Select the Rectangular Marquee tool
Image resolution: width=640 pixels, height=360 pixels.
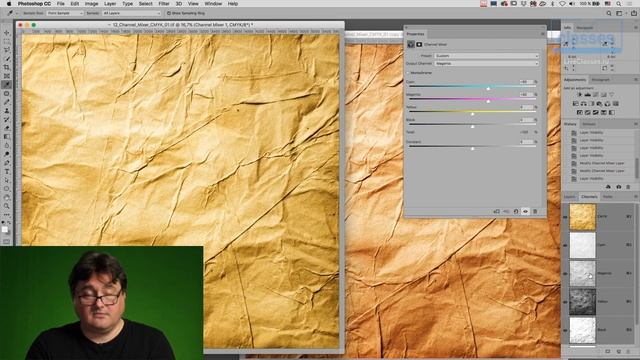pyautogui.click(x=7, y=42)
